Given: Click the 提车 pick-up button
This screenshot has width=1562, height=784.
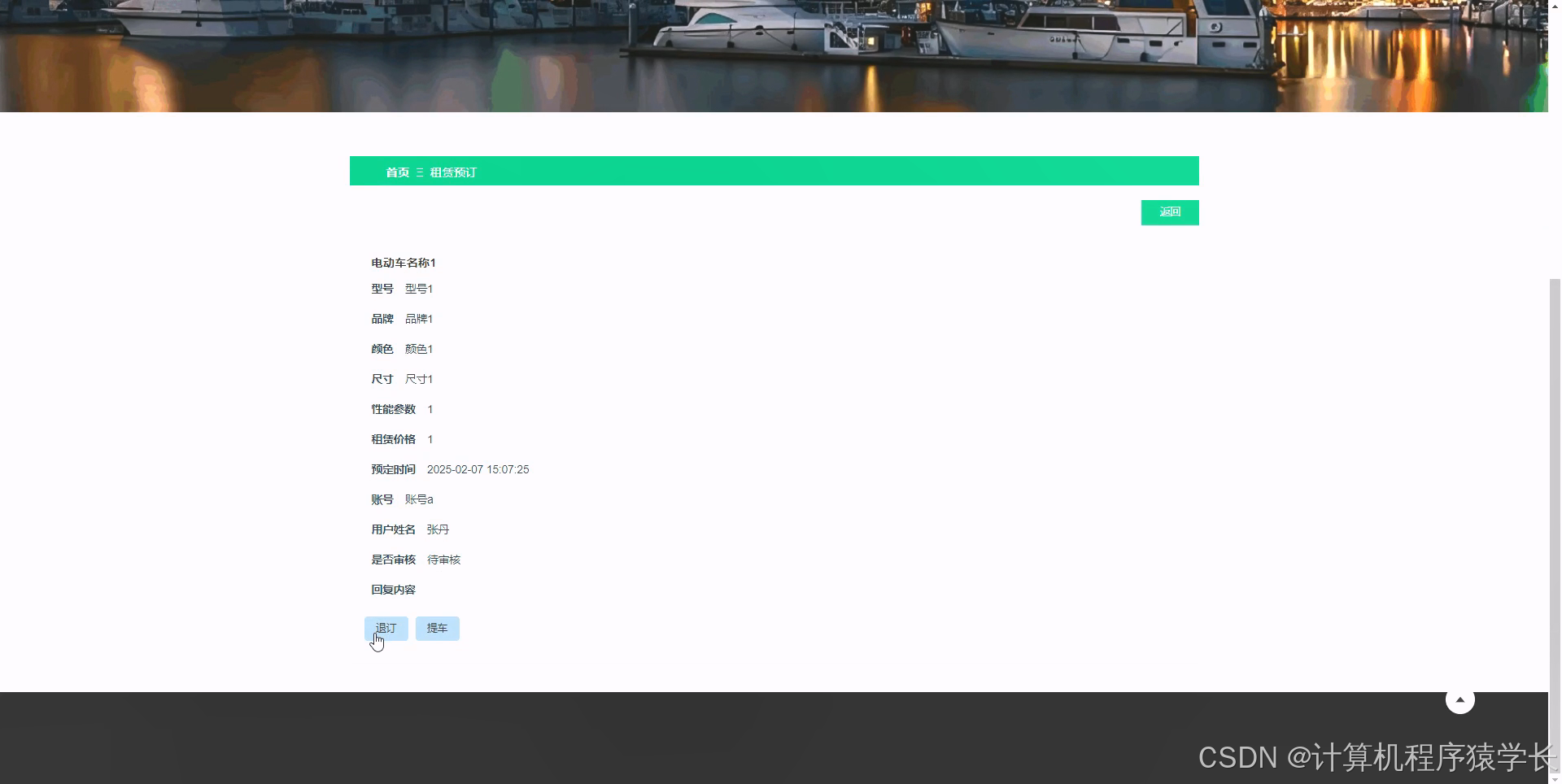Looking at the screenshot, I should click(438, 629).
